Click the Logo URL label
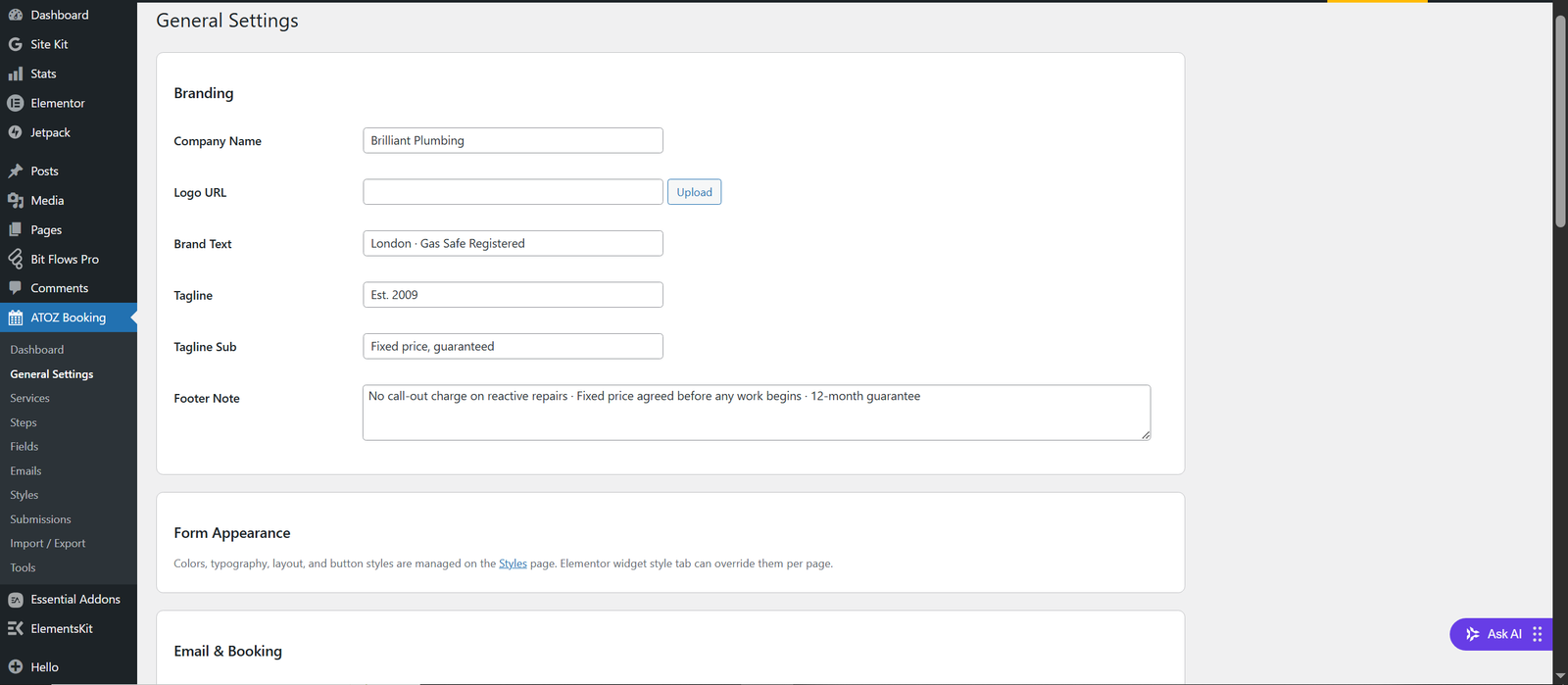Screen dimensions: 1568x685 tap(200, 193)
